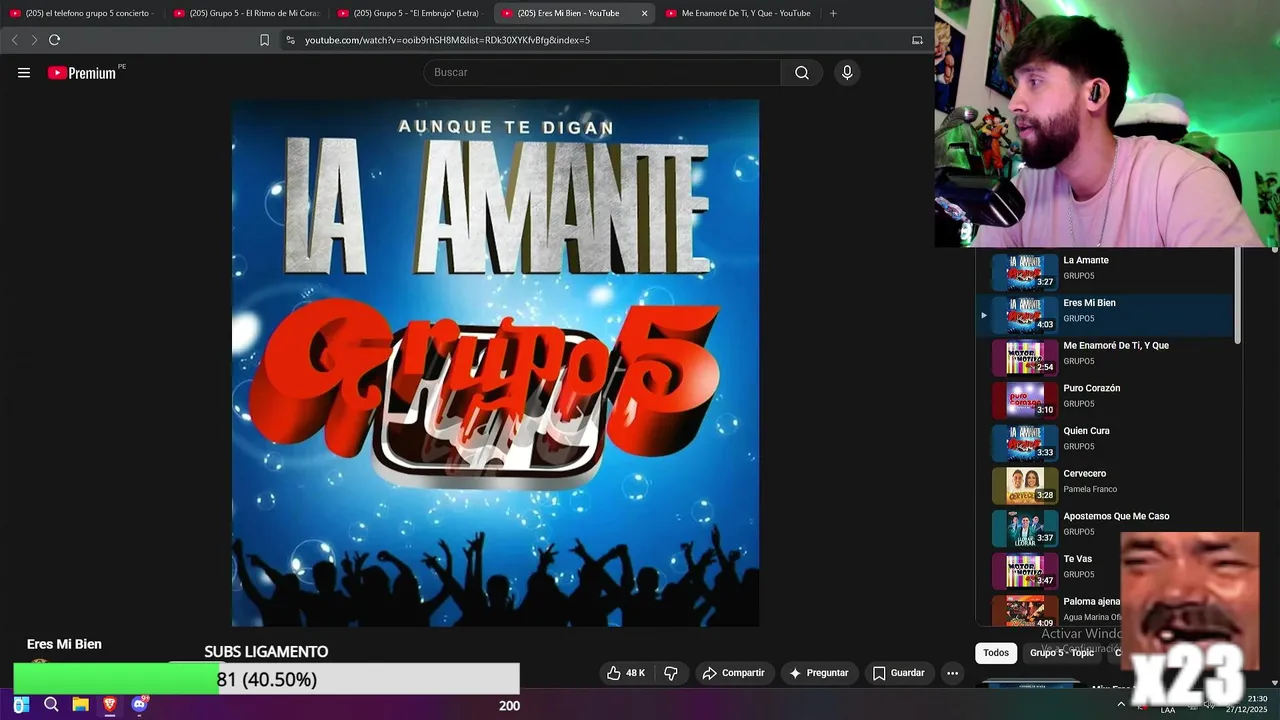The image size is (1280, 720).
Task: Click the cast/media icon in the address bar
Action: click(917, 40)
